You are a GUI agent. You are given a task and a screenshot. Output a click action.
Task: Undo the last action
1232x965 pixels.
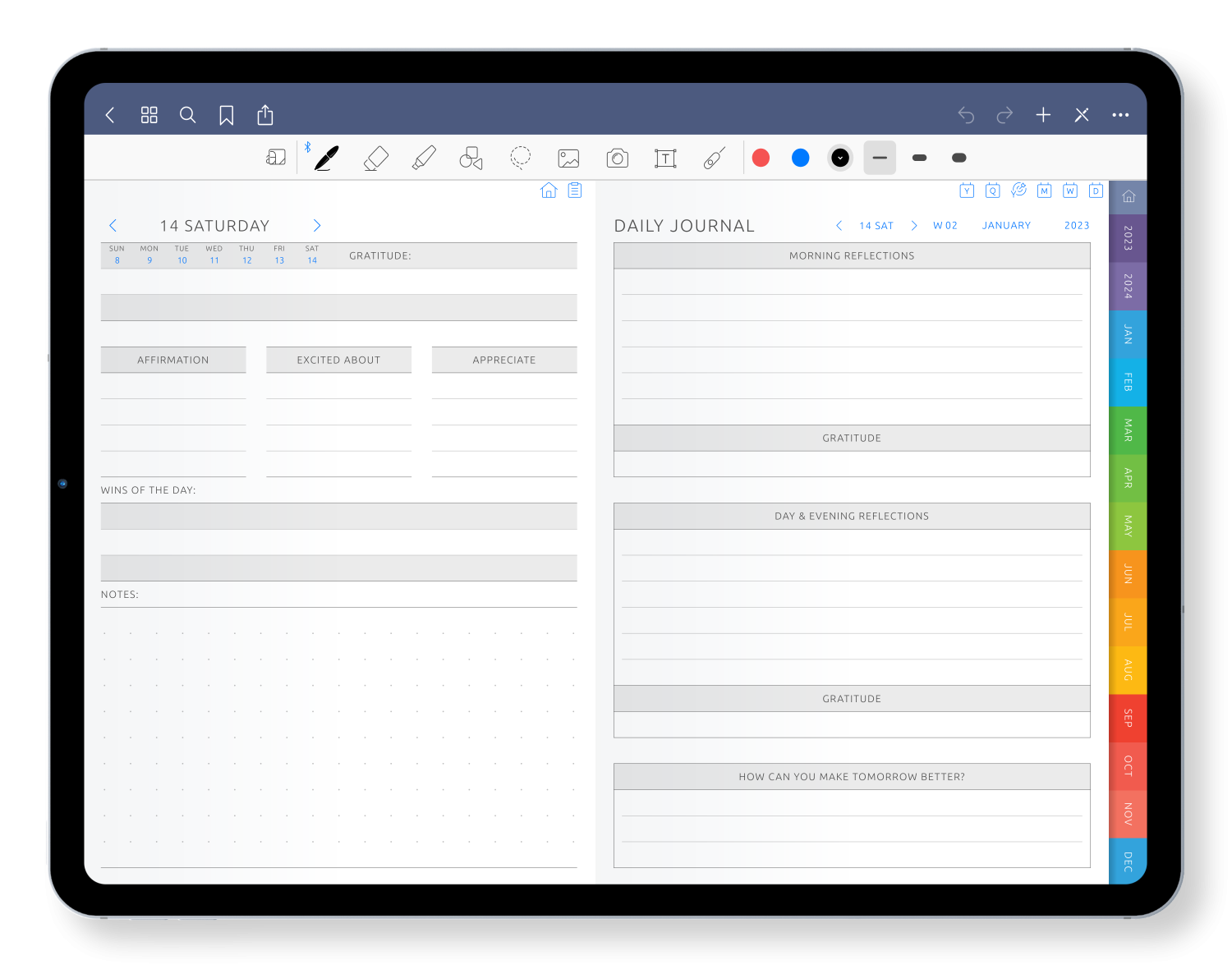click(x=966, y=115)
